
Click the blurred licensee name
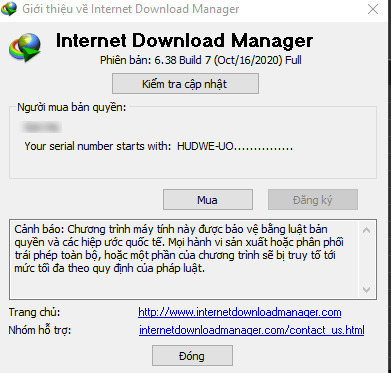pos(42,127)
